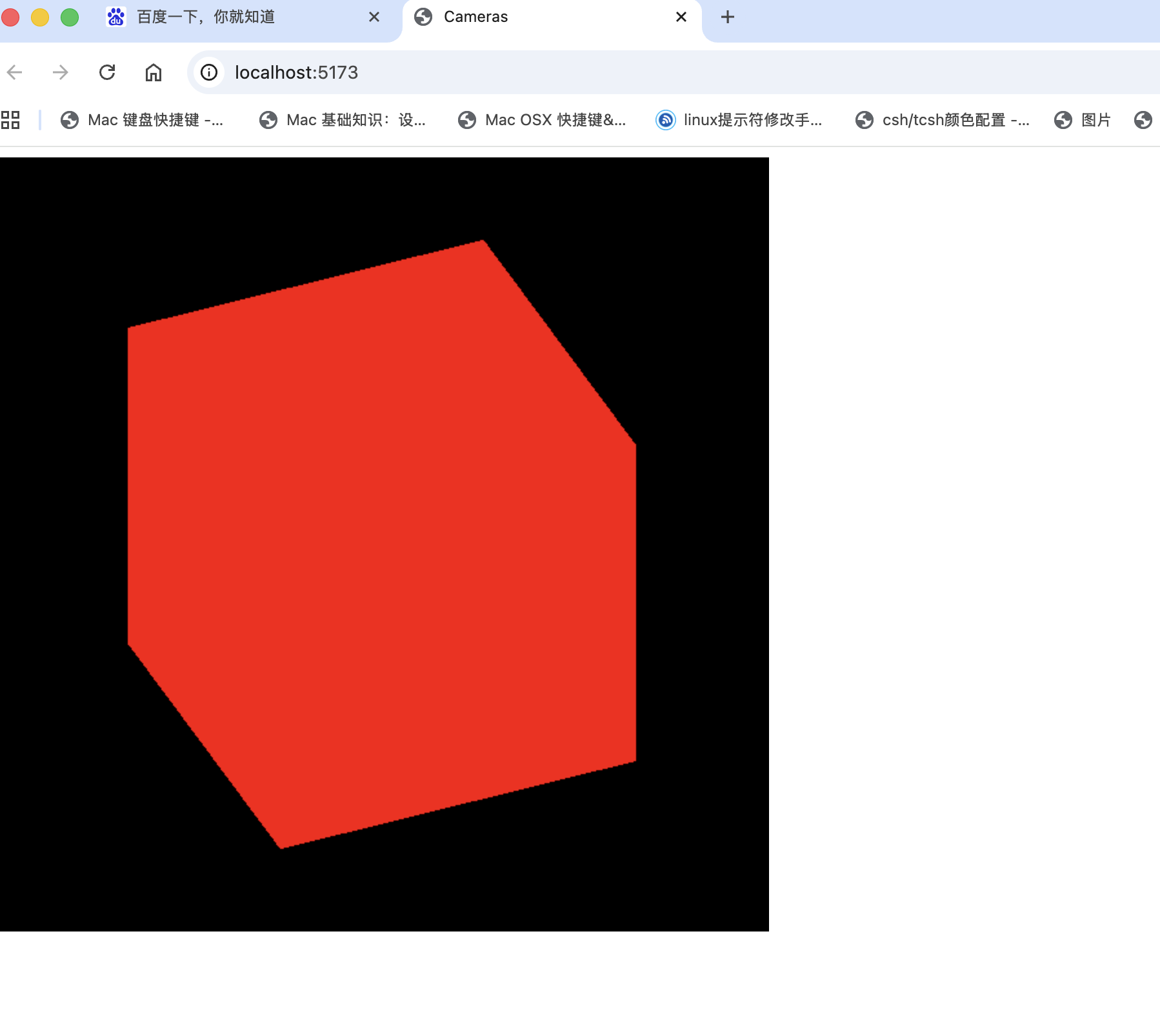Go to the browser home page
1160x1036 pixels.
(x=154, y=72)
